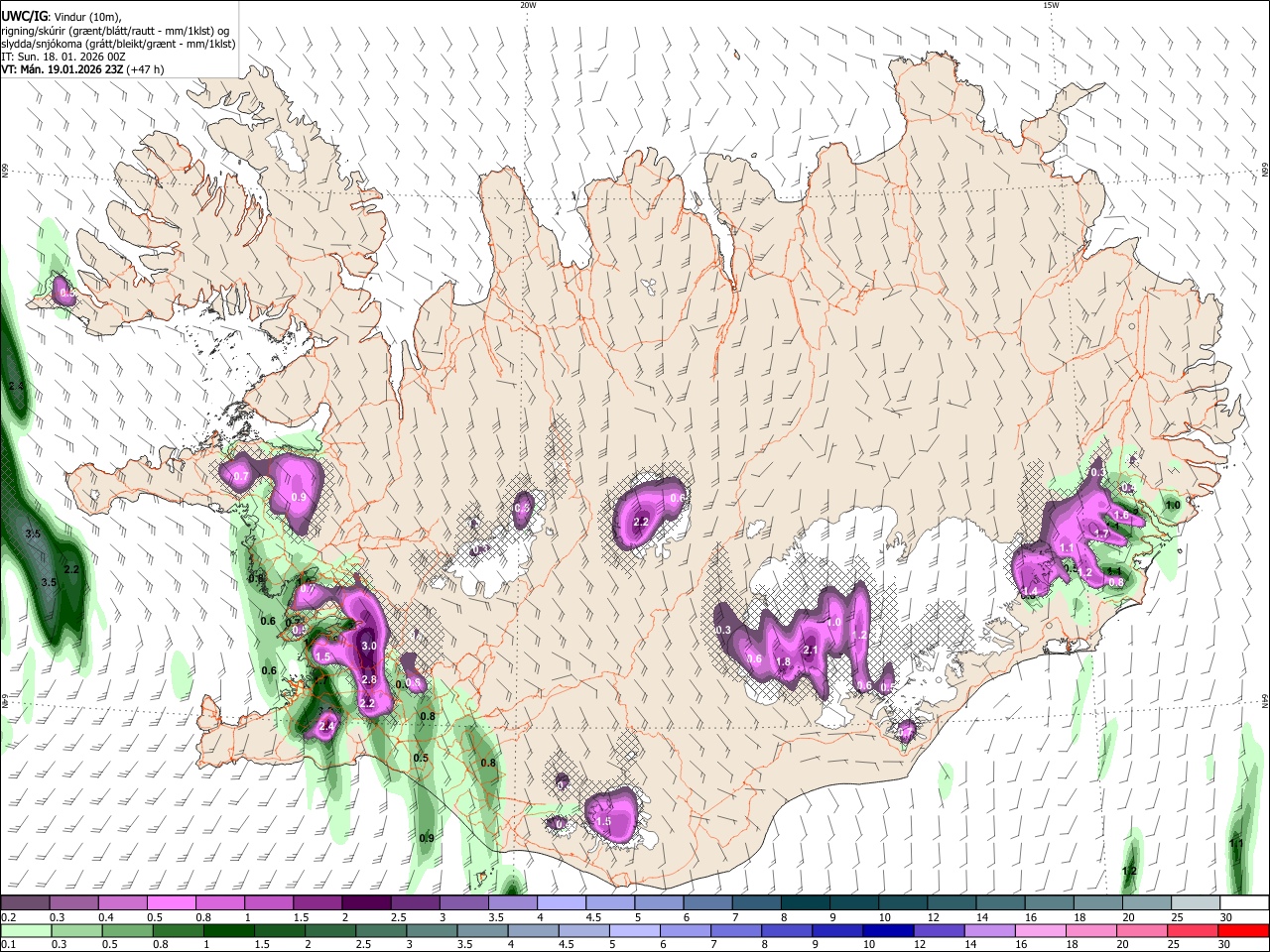Screen dimensions: 1270x952
Task: Click the '3.0' precipitation value on the map
Action: [x=370, y=646]
